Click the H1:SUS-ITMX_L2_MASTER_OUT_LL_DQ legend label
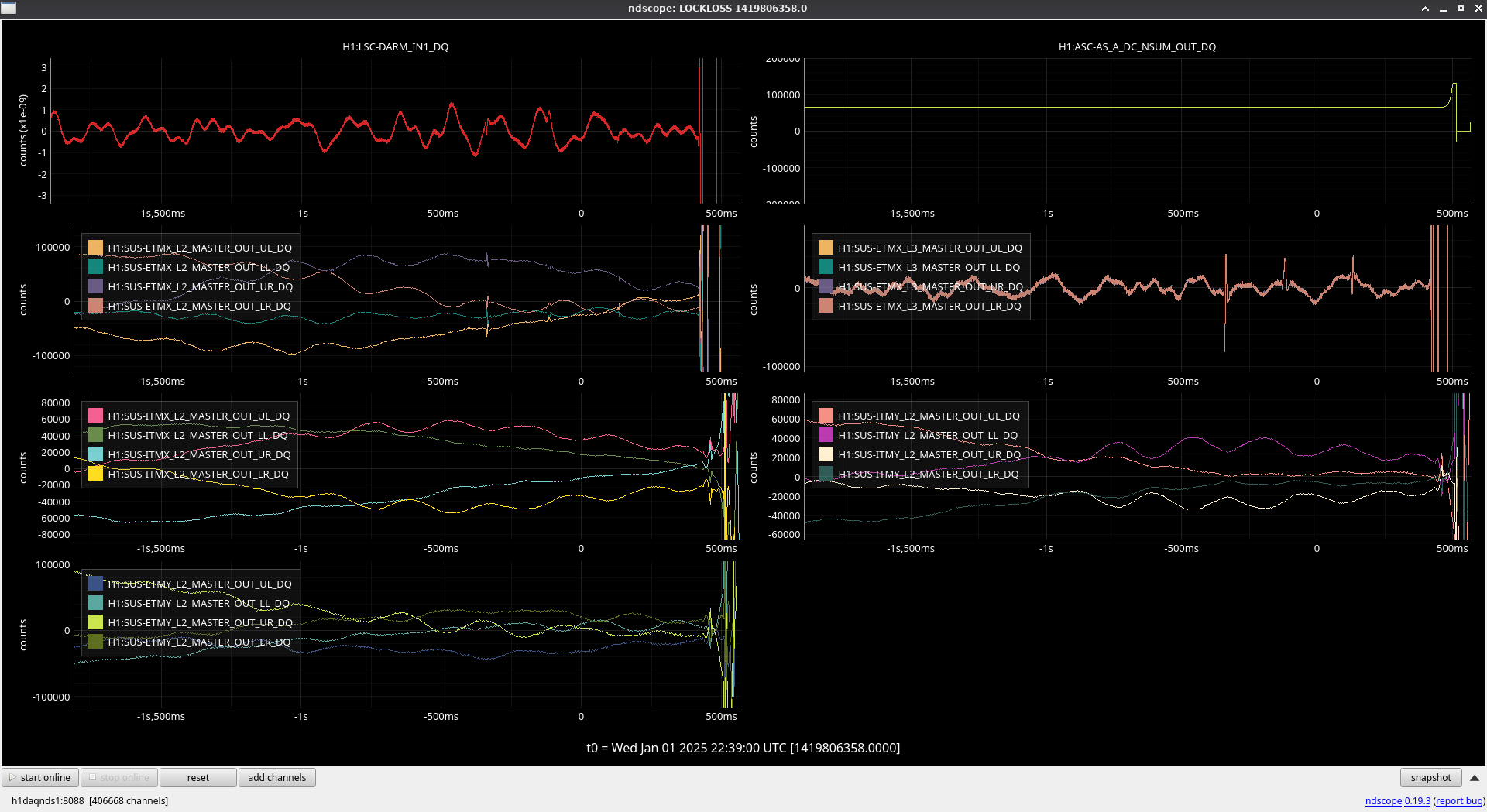Screen dimensions: 1487x812 coord(197,435)
